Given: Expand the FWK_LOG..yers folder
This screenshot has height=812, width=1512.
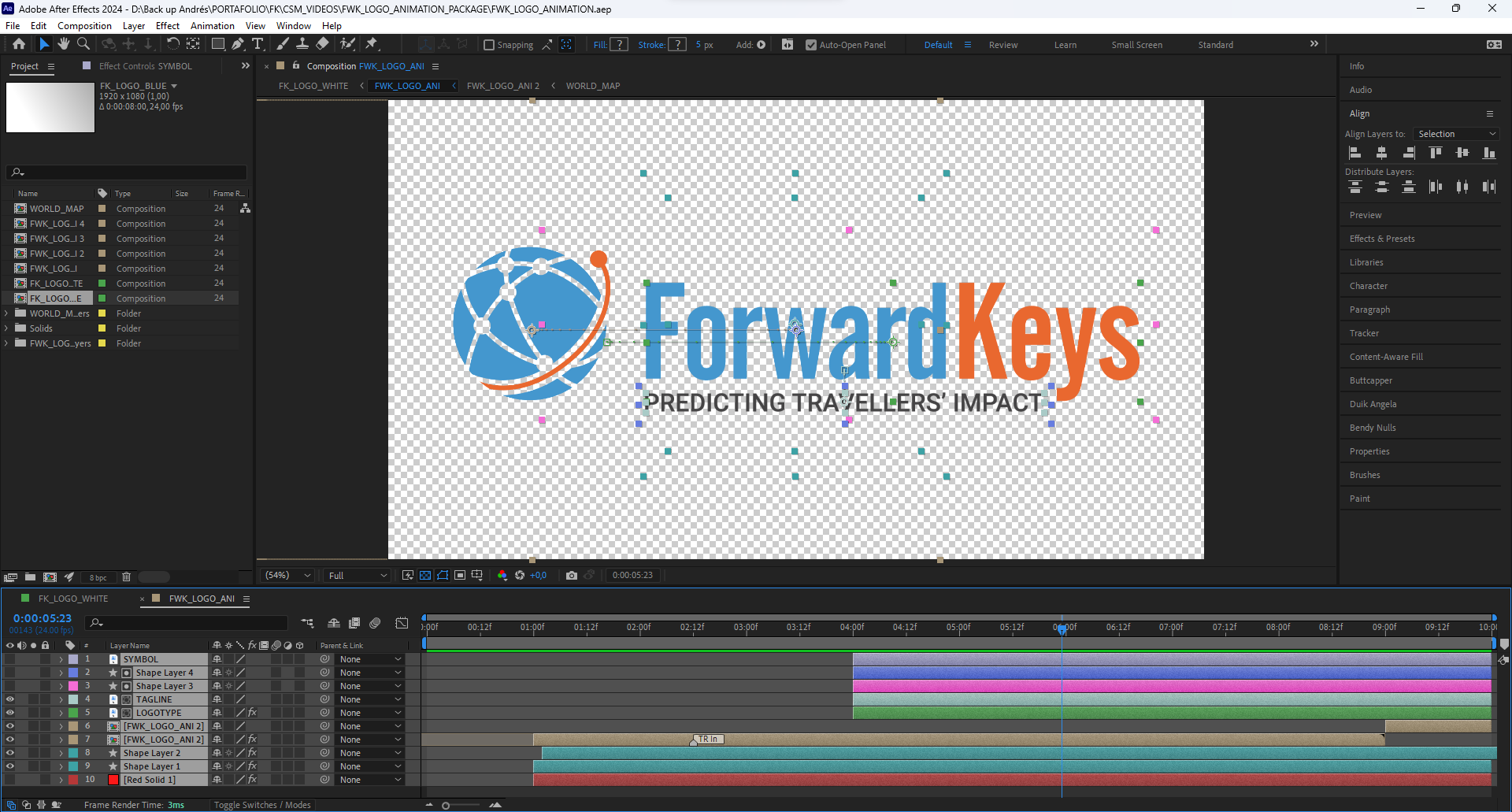Looking at the screenshot, I should tap(7, 343).
